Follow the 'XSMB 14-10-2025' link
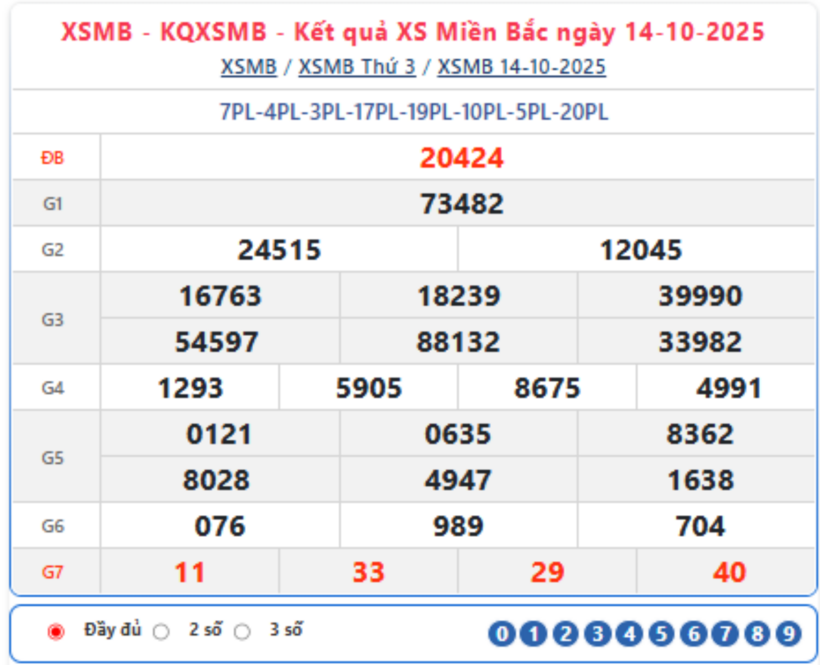This screenshot has height=665, width=820. point(521,67)
